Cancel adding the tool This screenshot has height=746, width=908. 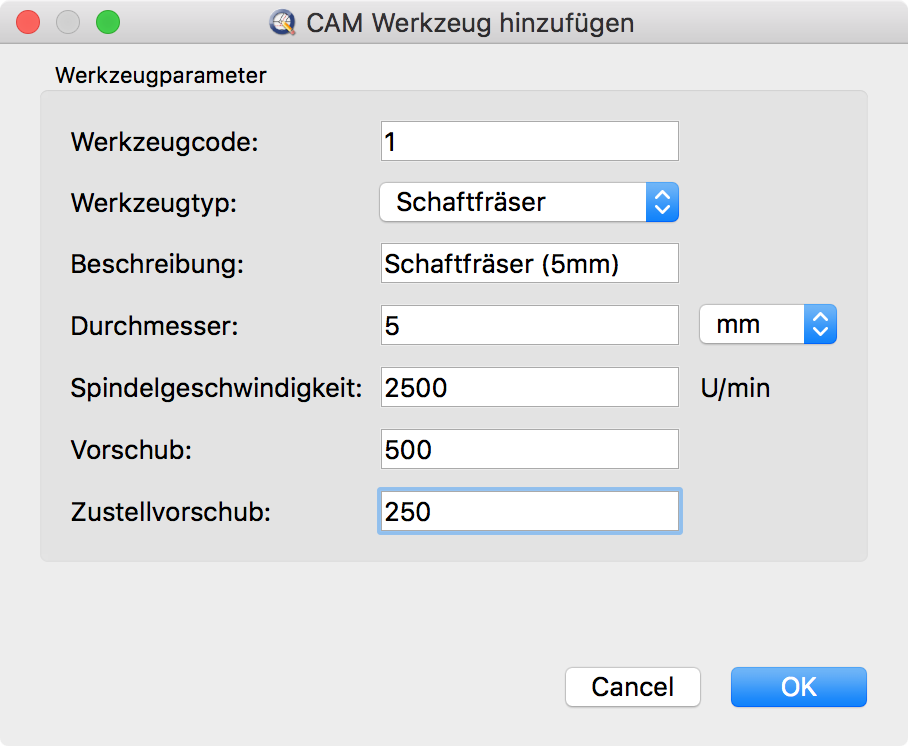pyautogui.click(x=632, y=687)
